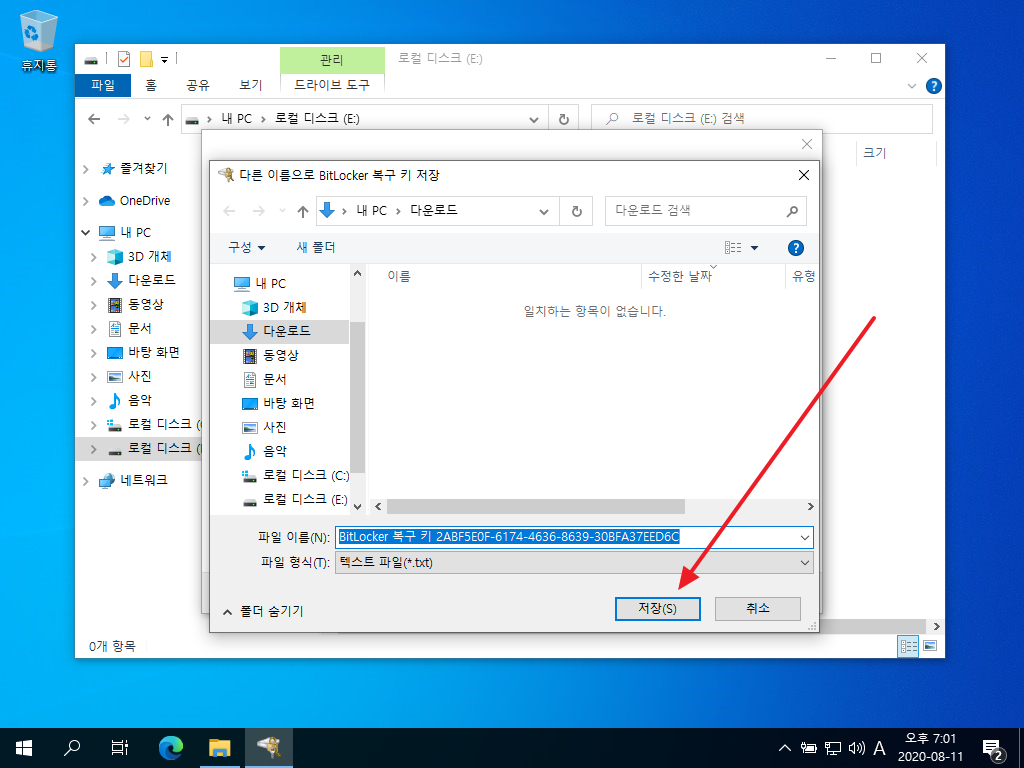Click the properties icon in the quick access toolbar

[123, 59]
